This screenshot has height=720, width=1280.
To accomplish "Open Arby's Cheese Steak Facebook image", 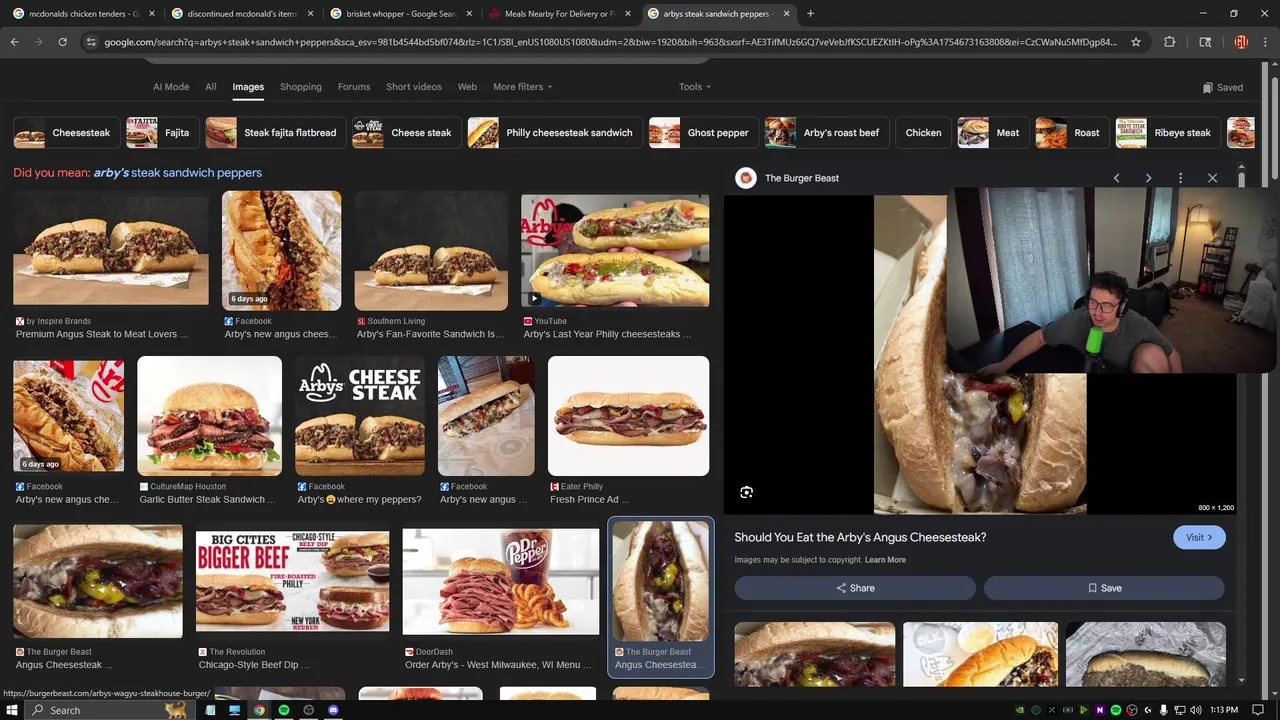I will (x=360, y=415).
